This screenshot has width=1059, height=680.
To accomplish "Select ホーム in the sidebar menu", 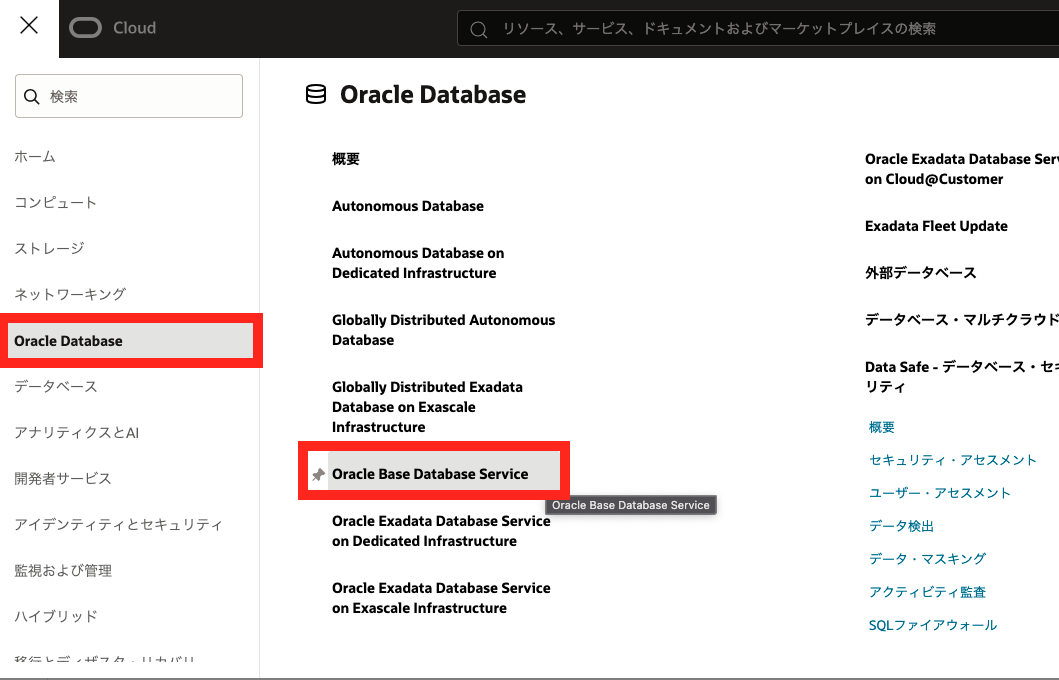I will pyautogui.click(x=35, y=157).
